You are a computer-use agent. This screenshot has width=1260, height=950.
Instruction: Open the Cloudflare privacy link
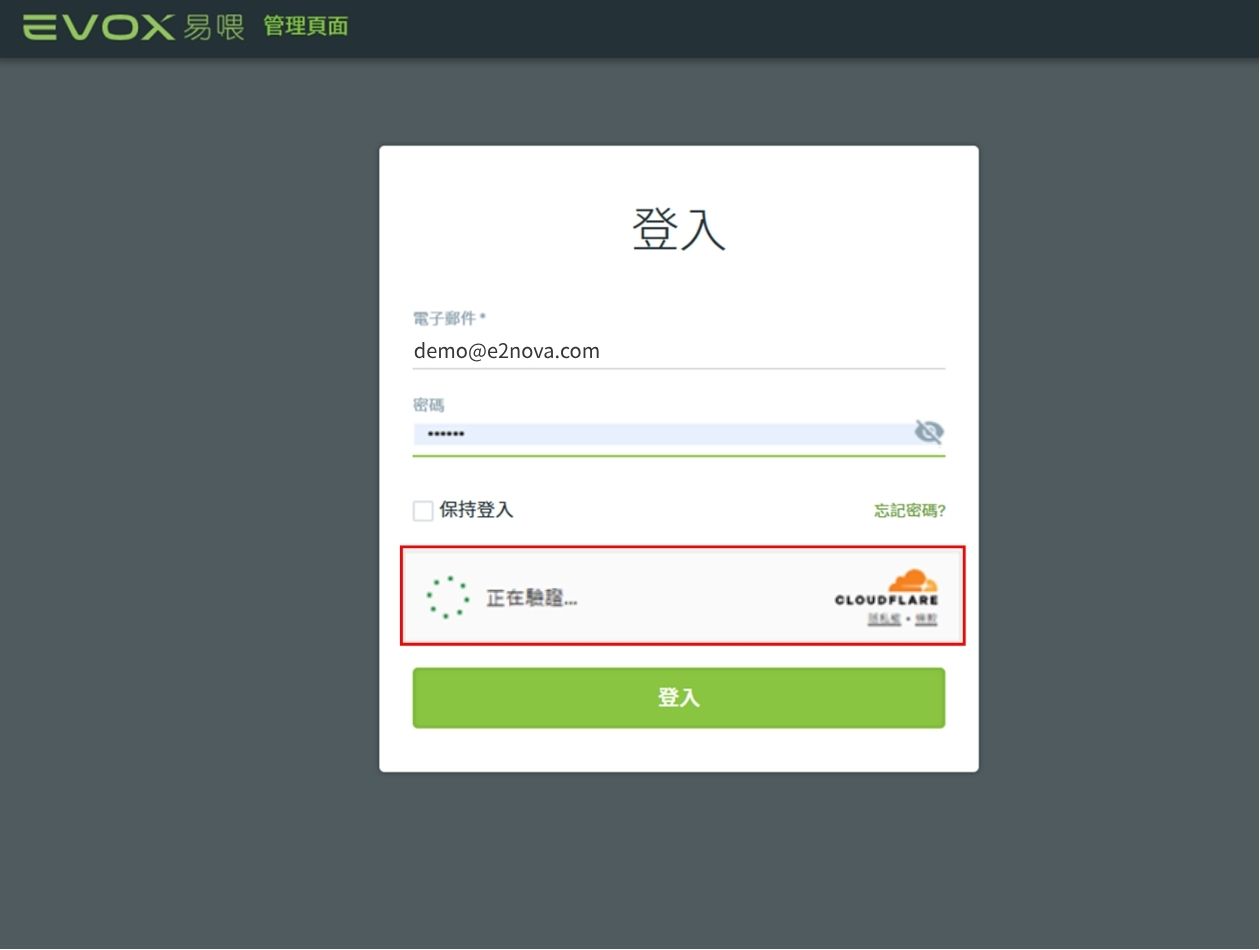pos(884,619)
